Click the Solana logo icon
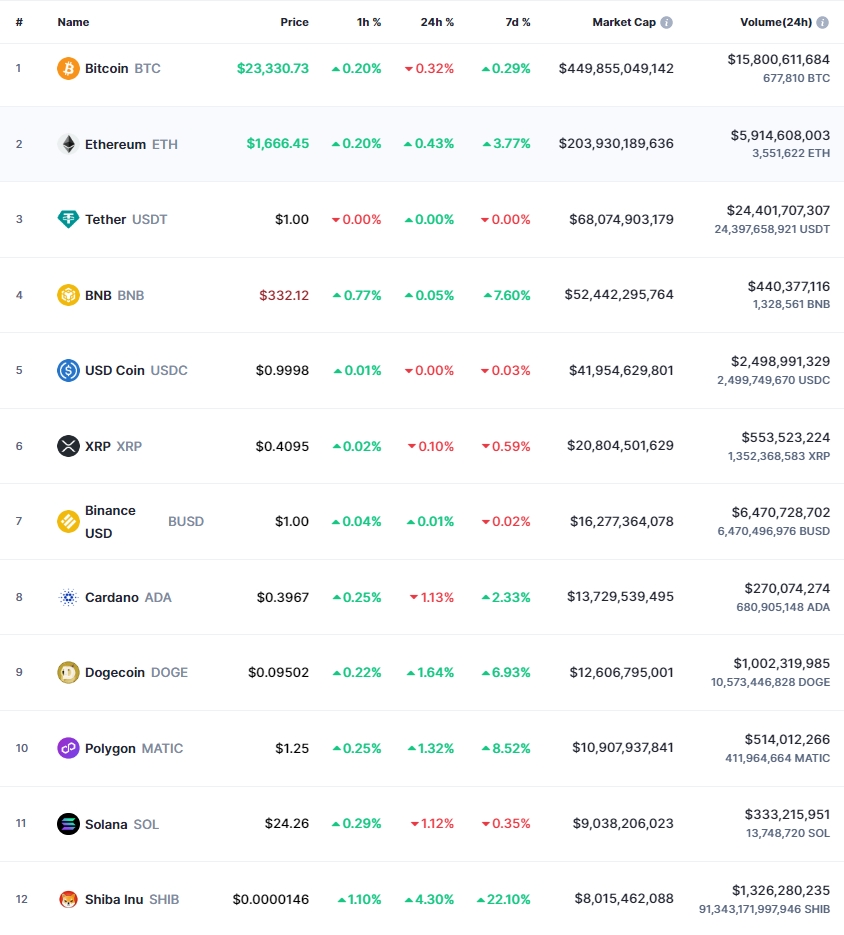The image size is (844, 935). 68,824
